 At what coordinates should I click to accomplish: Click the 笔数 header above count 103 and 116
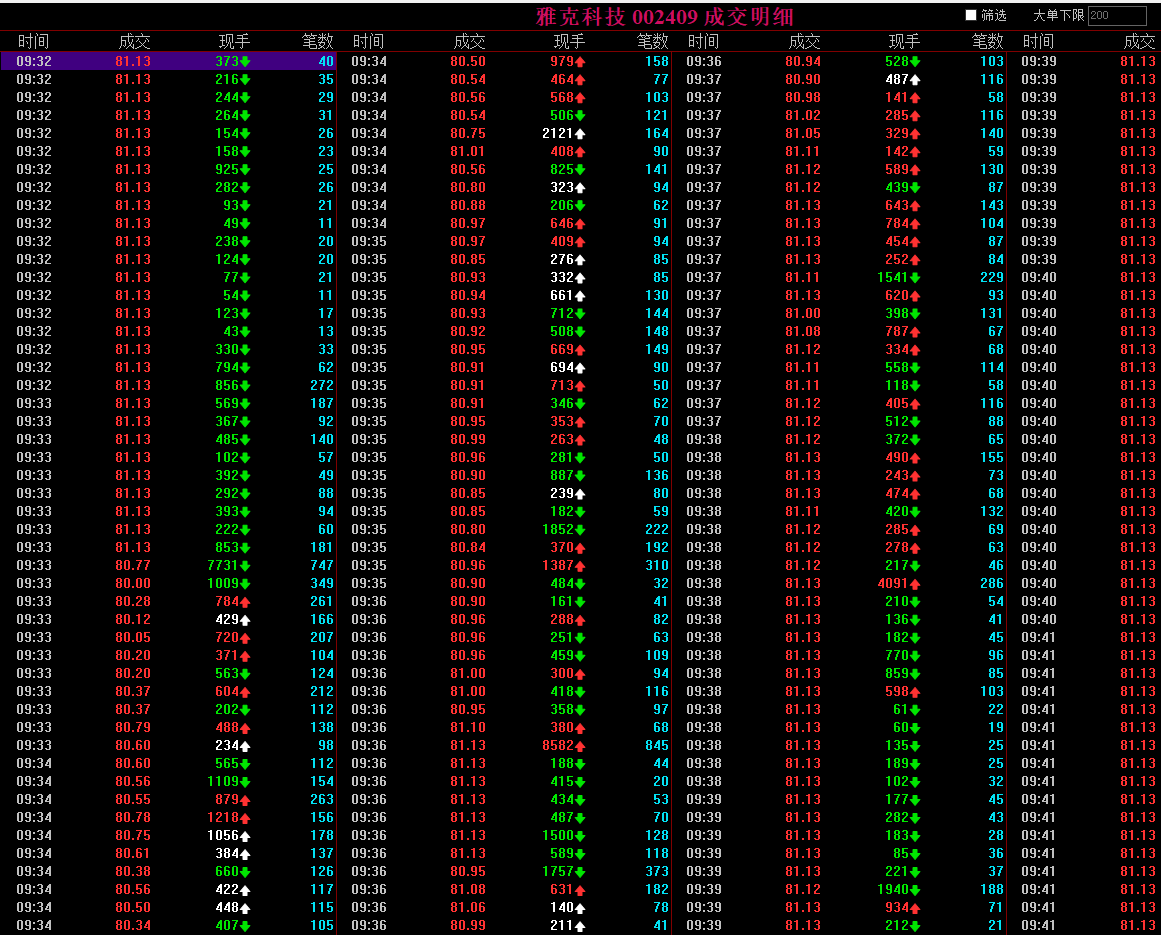pyautogui.click(x=987, y=41)
